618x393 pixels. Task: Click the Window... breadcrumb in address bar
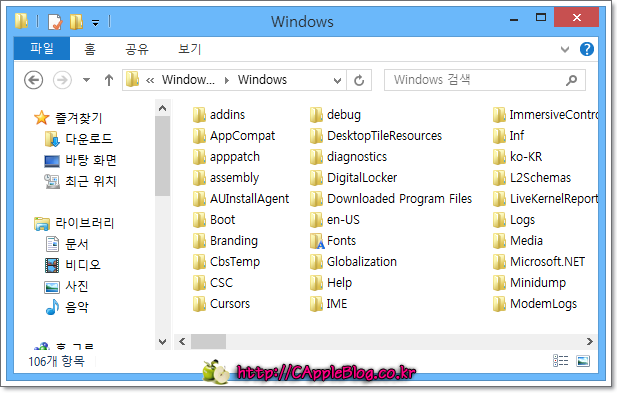(x=188, y=80)
